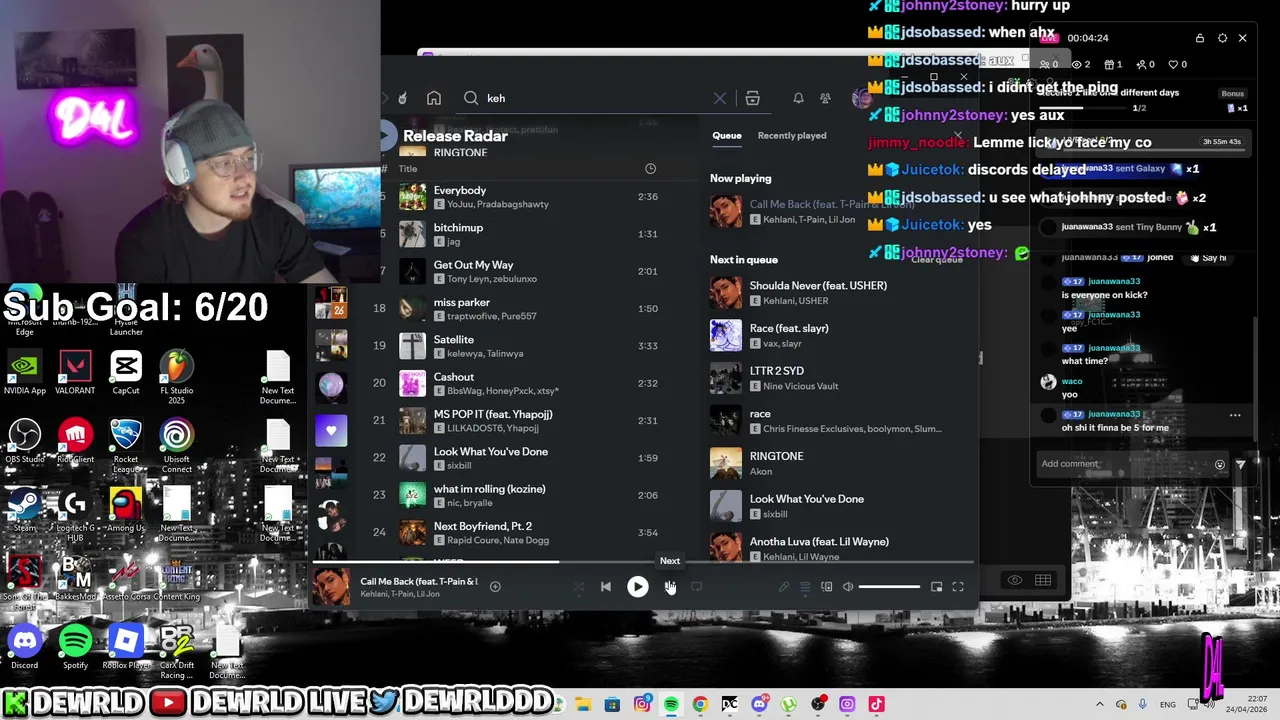This screenshot has height=720, width=1280.
Task: Open the VALORANT desktop shortcut
Action: (75, 373)
